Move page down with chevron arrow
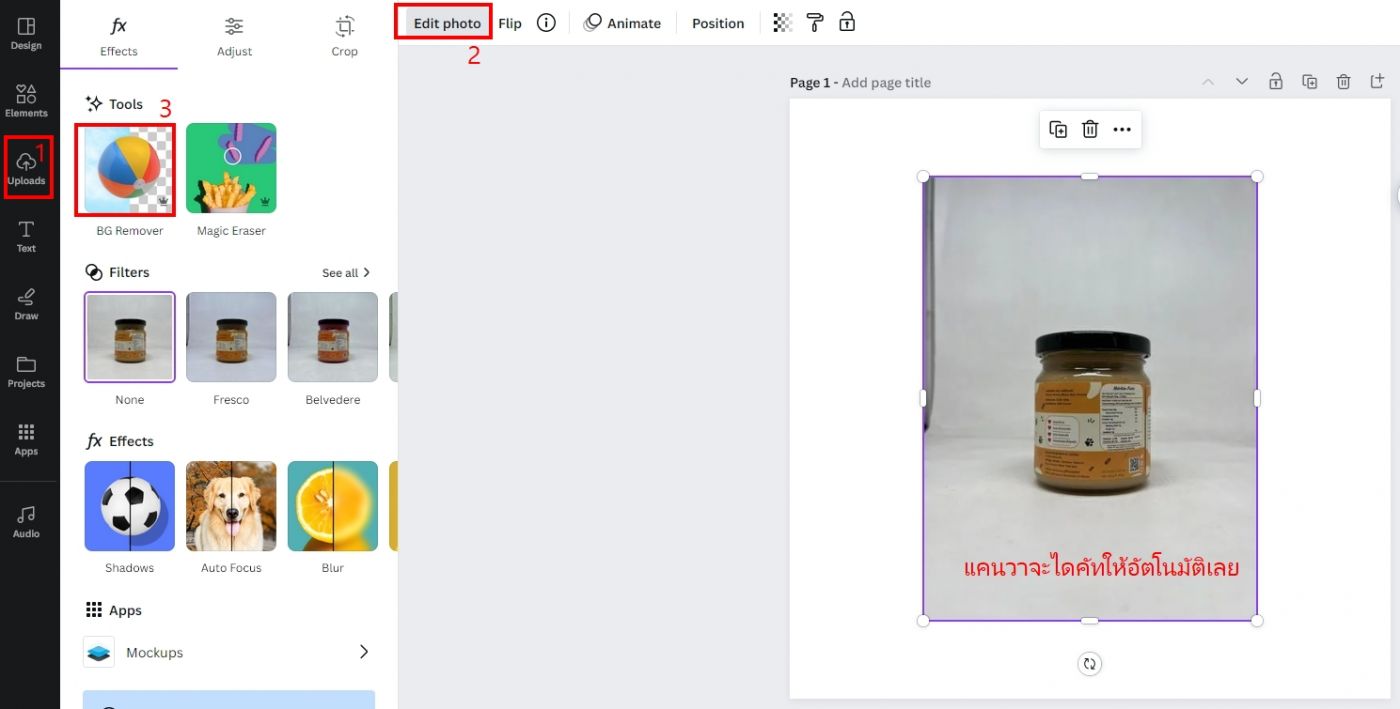 coord(1241,82)
